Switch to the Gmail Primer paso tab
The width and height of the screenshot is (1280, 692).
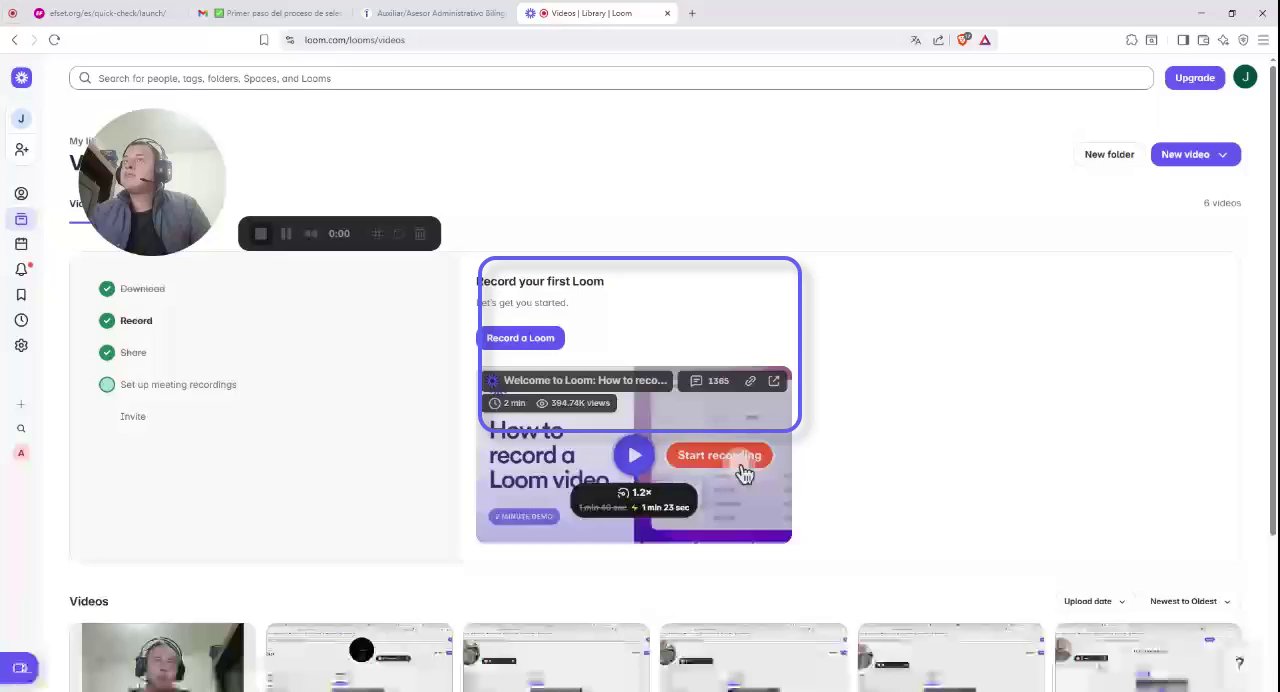(272, 13)
